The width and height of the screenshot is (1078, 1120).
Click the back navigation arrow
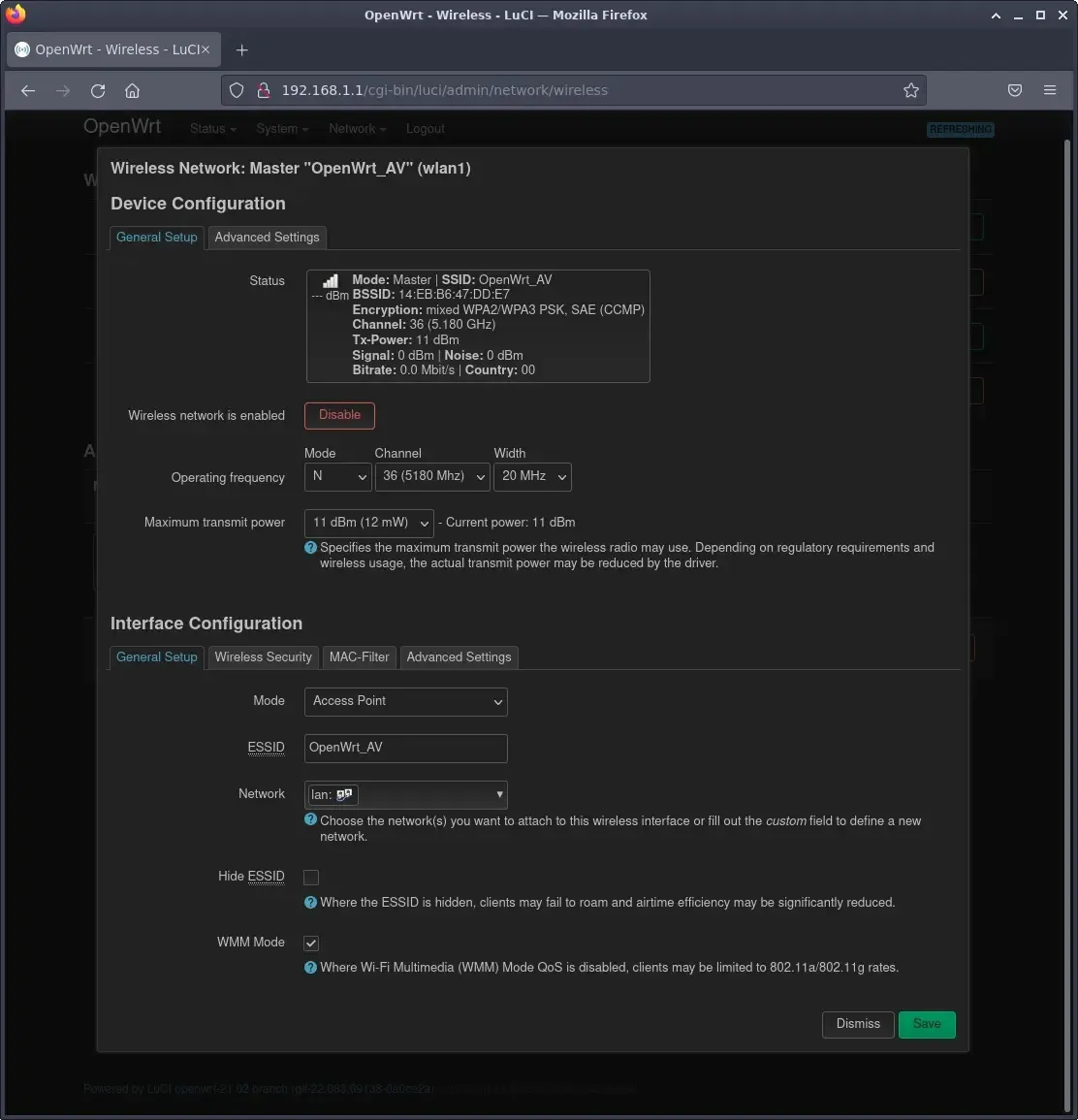point(28,90)
